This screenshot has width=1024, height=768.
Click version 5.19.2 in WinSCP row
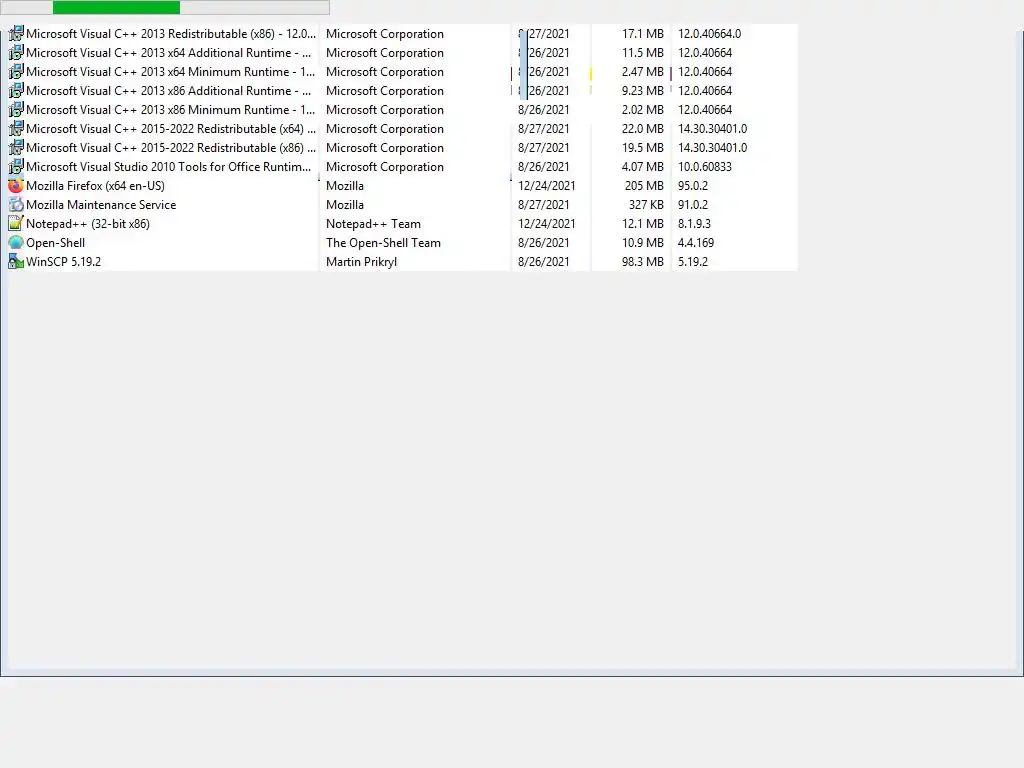click(x=693, y=261)
